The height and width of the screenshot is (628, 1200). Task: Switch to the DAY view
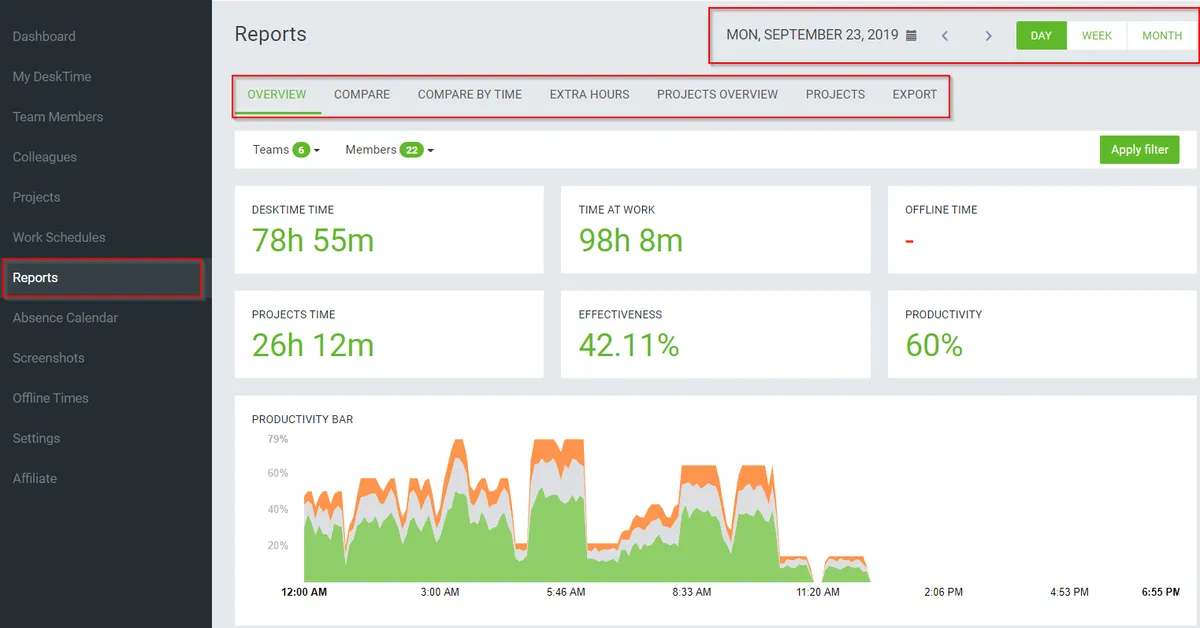coord(1041,36)
